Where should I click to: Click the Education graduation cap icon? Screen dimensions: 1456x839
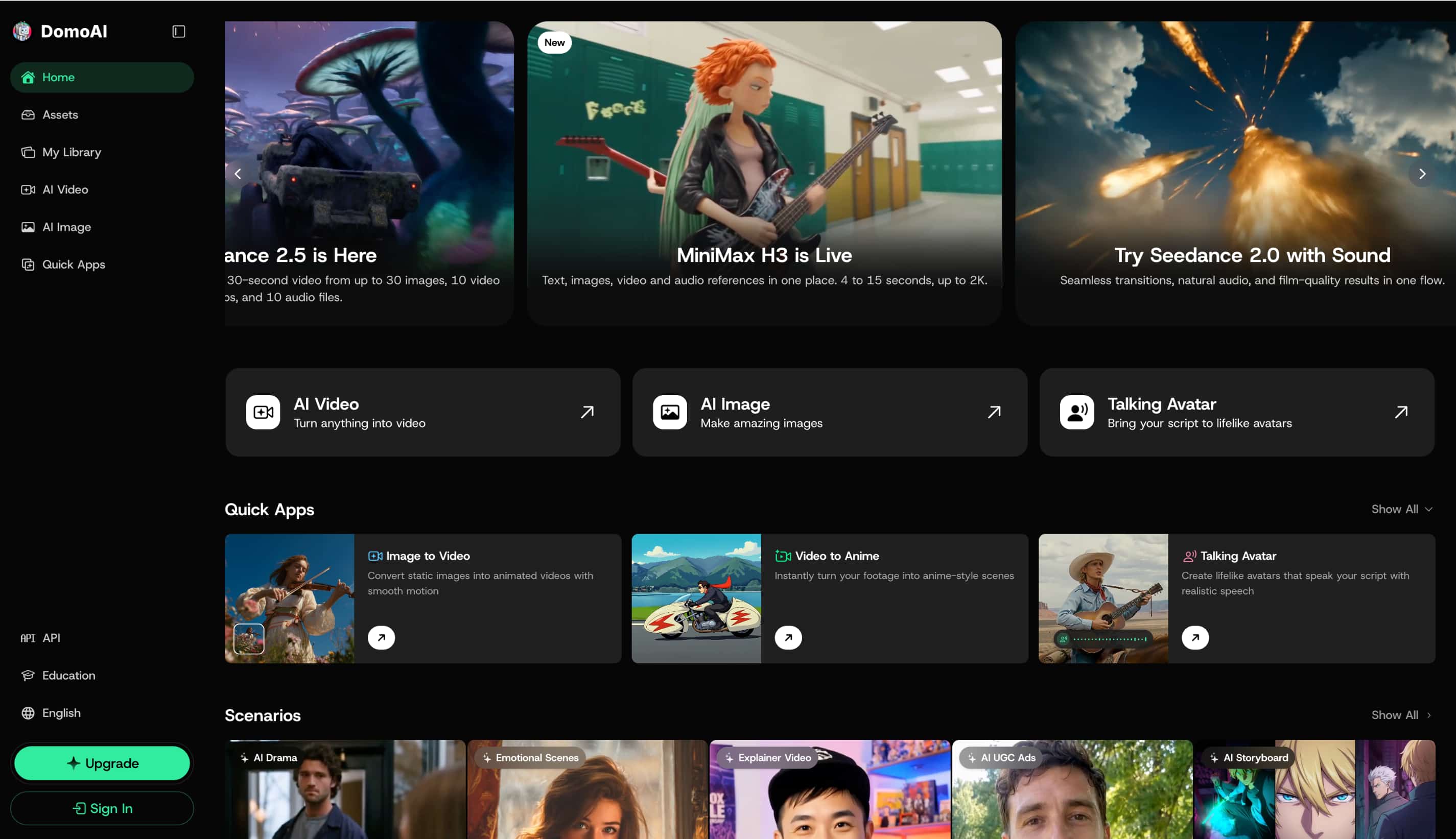pos(28,676)
